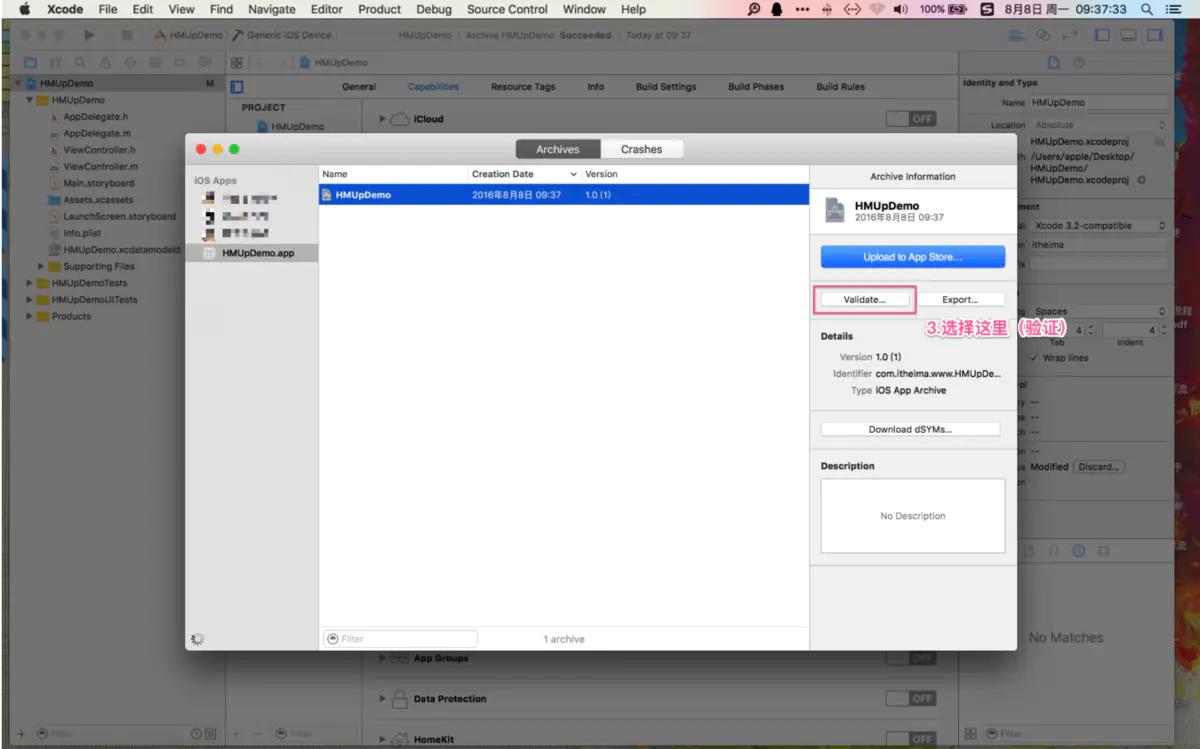Open volume control in menu bar
This screenshot has height=749, width=1200.
(900, 9)
